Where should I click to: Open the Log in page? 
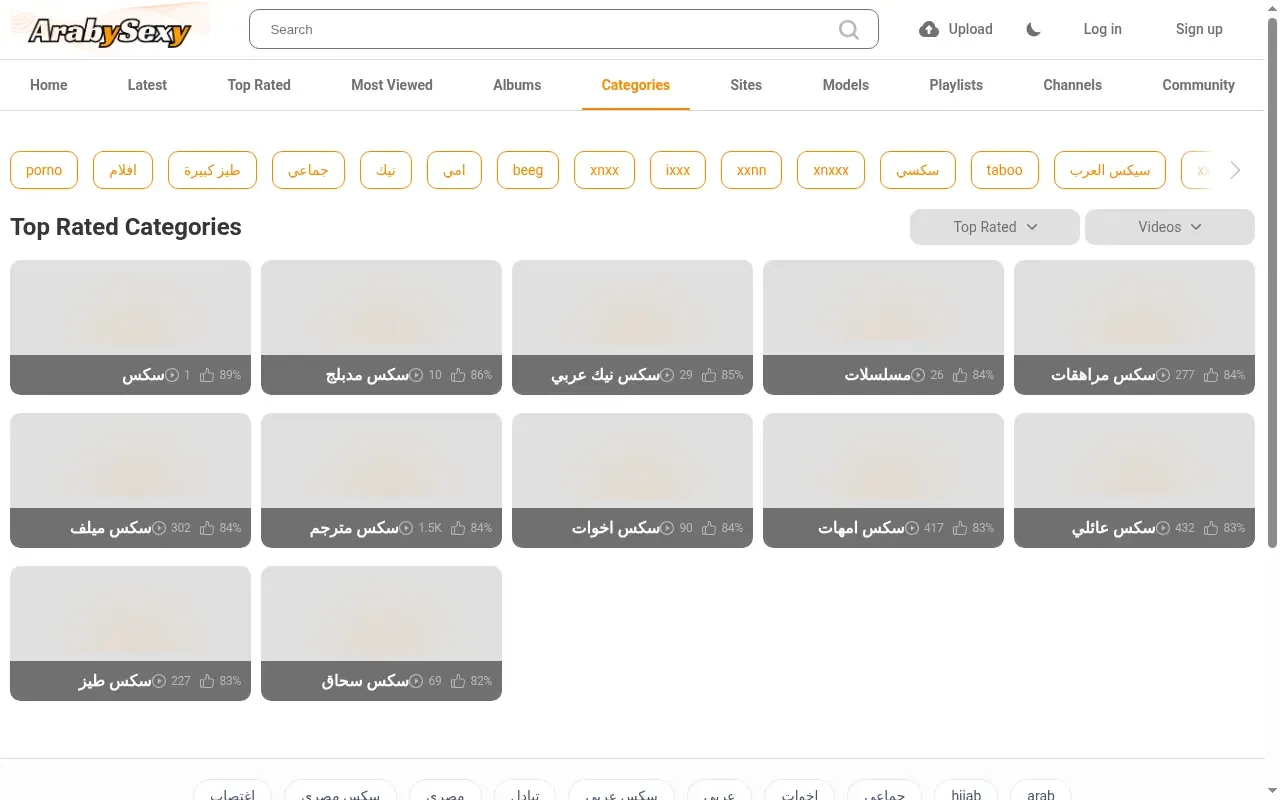click(x=1102, y=29)
